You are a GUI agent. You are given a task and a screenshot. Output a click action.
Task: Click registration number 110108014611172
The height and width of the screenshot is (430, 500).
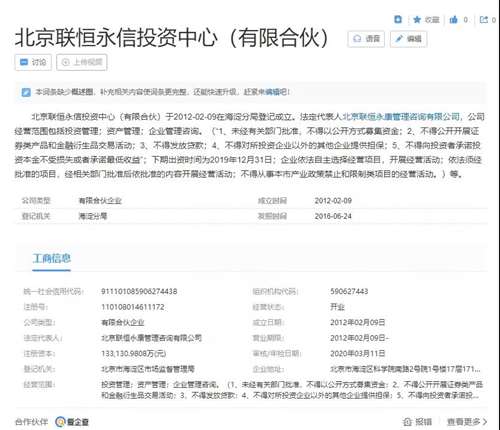click(x=133, y=307)
